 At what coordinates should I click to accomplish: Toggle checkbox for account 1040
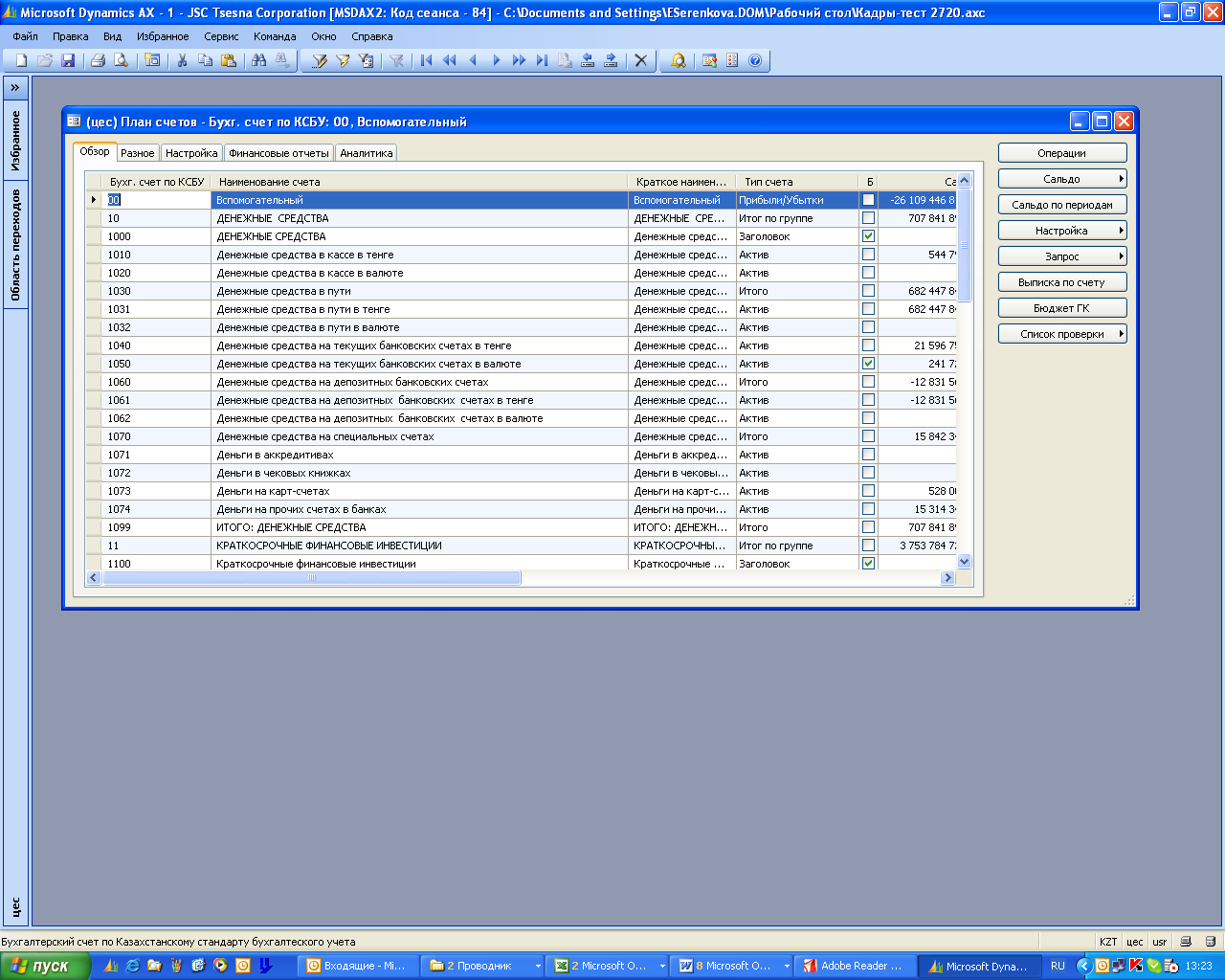pyautogui.click(x=868, y=345)
